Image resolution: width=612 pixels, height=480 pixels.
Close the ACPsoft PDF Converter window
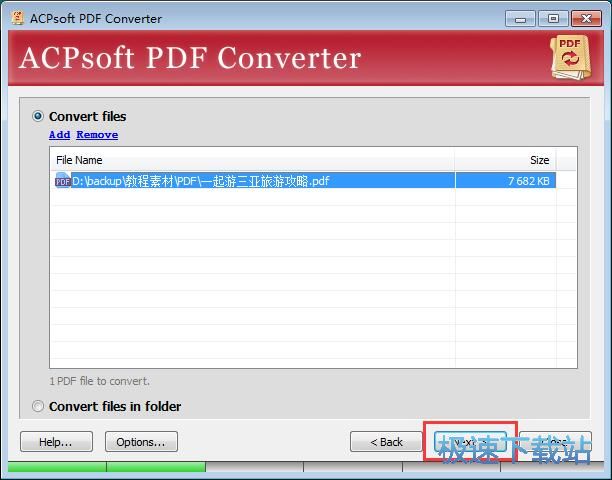[586, 18]
